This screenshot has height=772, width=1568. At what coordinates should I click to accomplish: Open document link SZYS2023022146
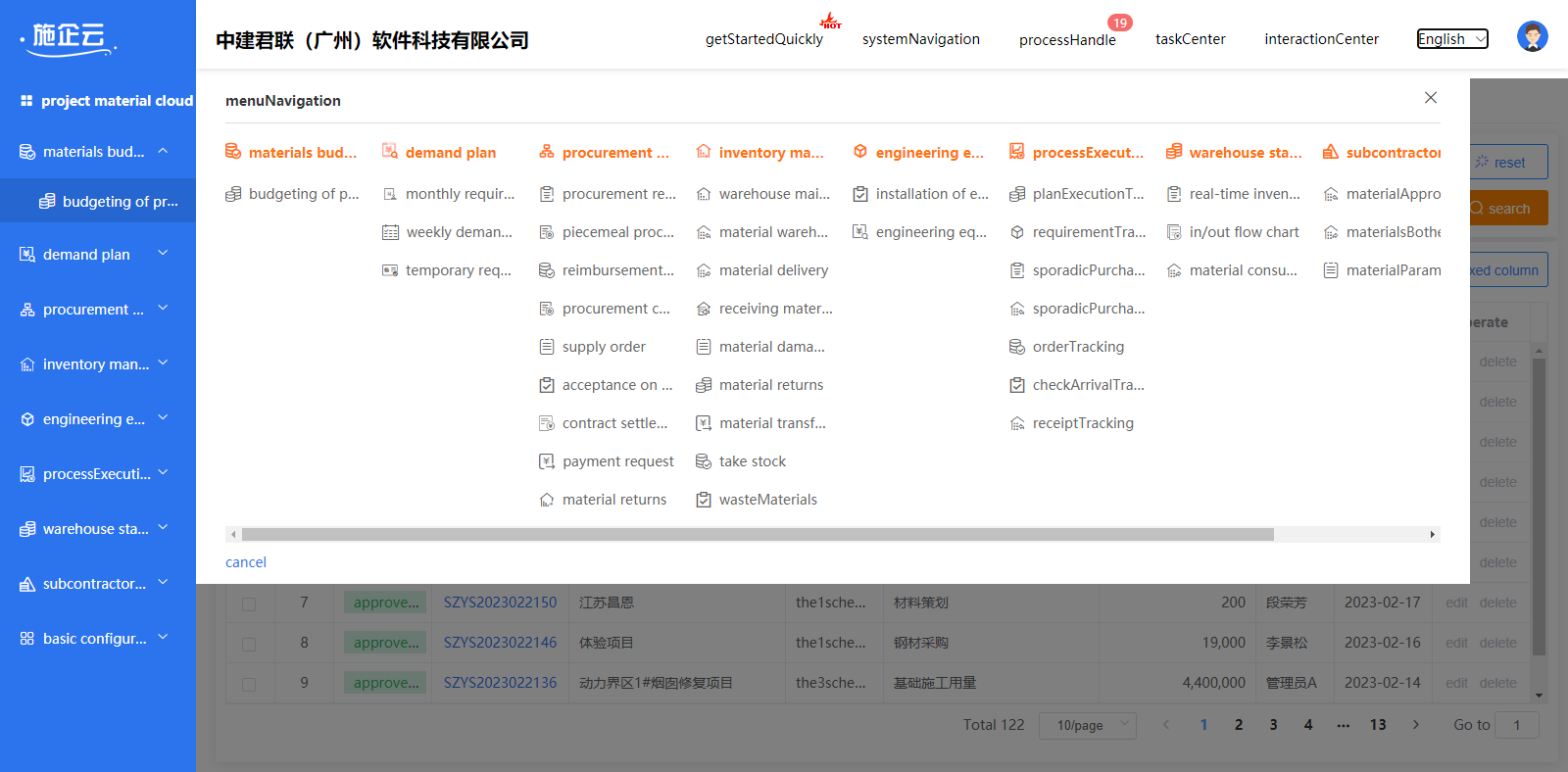[x=500, y=643]
